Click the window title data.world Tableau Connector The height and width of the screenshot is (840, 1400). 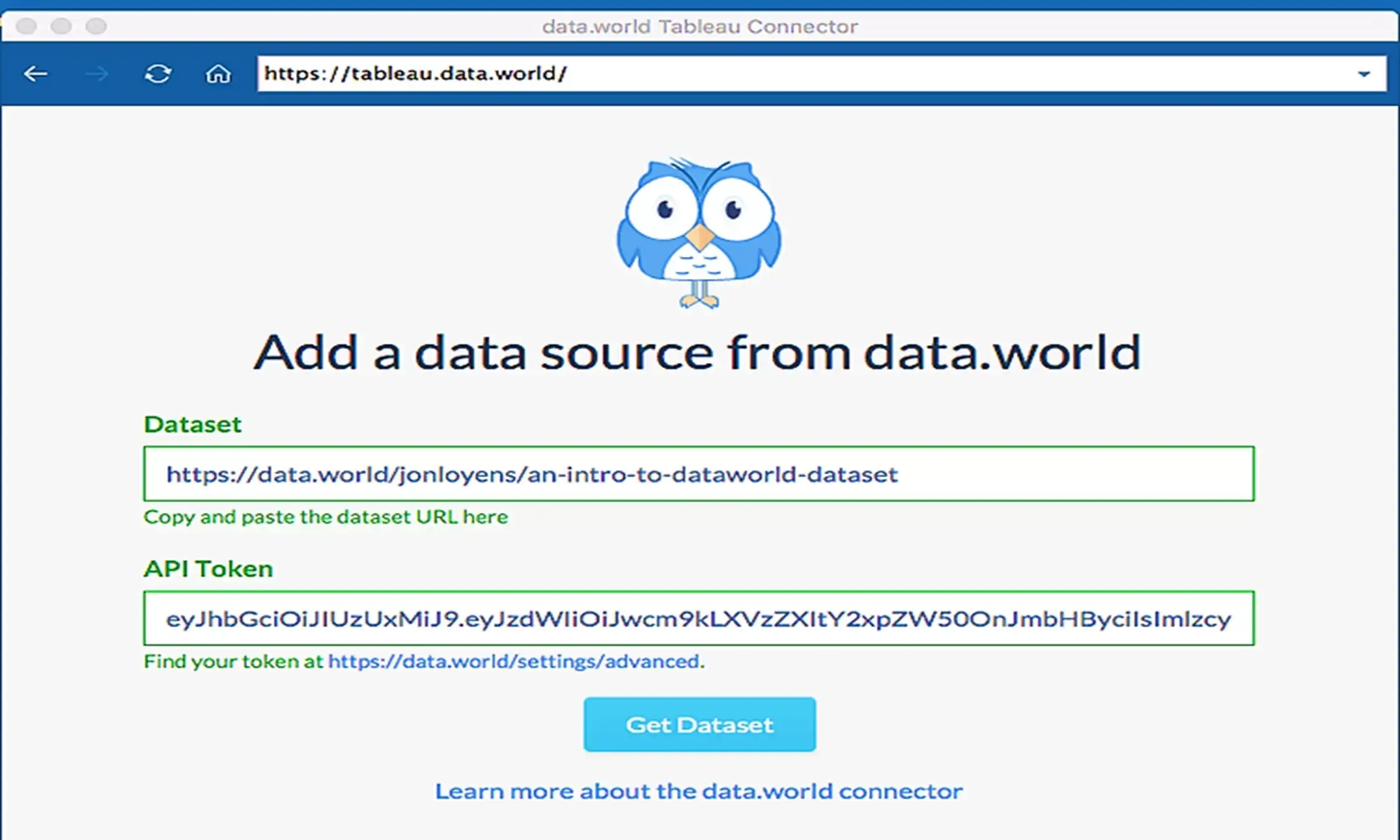click(700, 27)
